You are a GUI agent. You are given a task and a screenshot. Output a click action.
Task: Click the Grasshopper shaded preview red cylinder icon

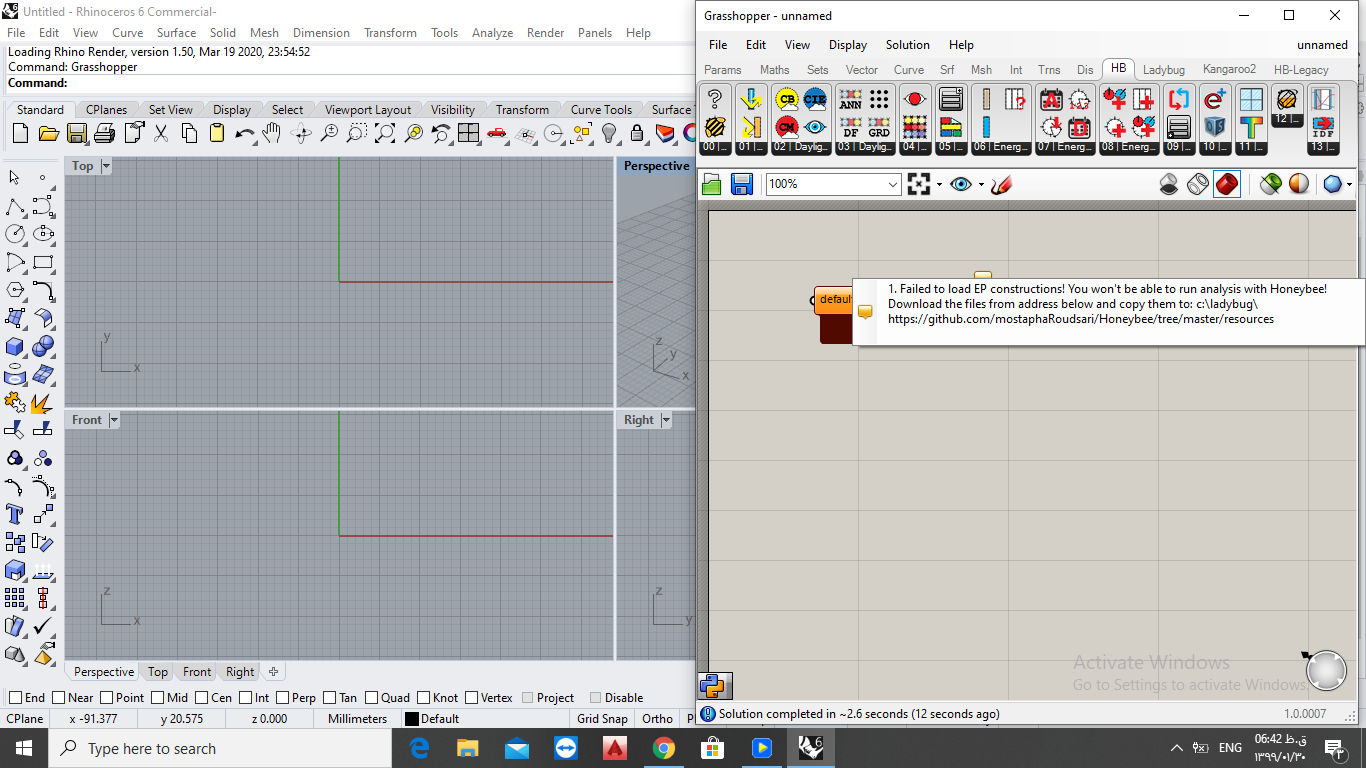[x=1227, y=184]
